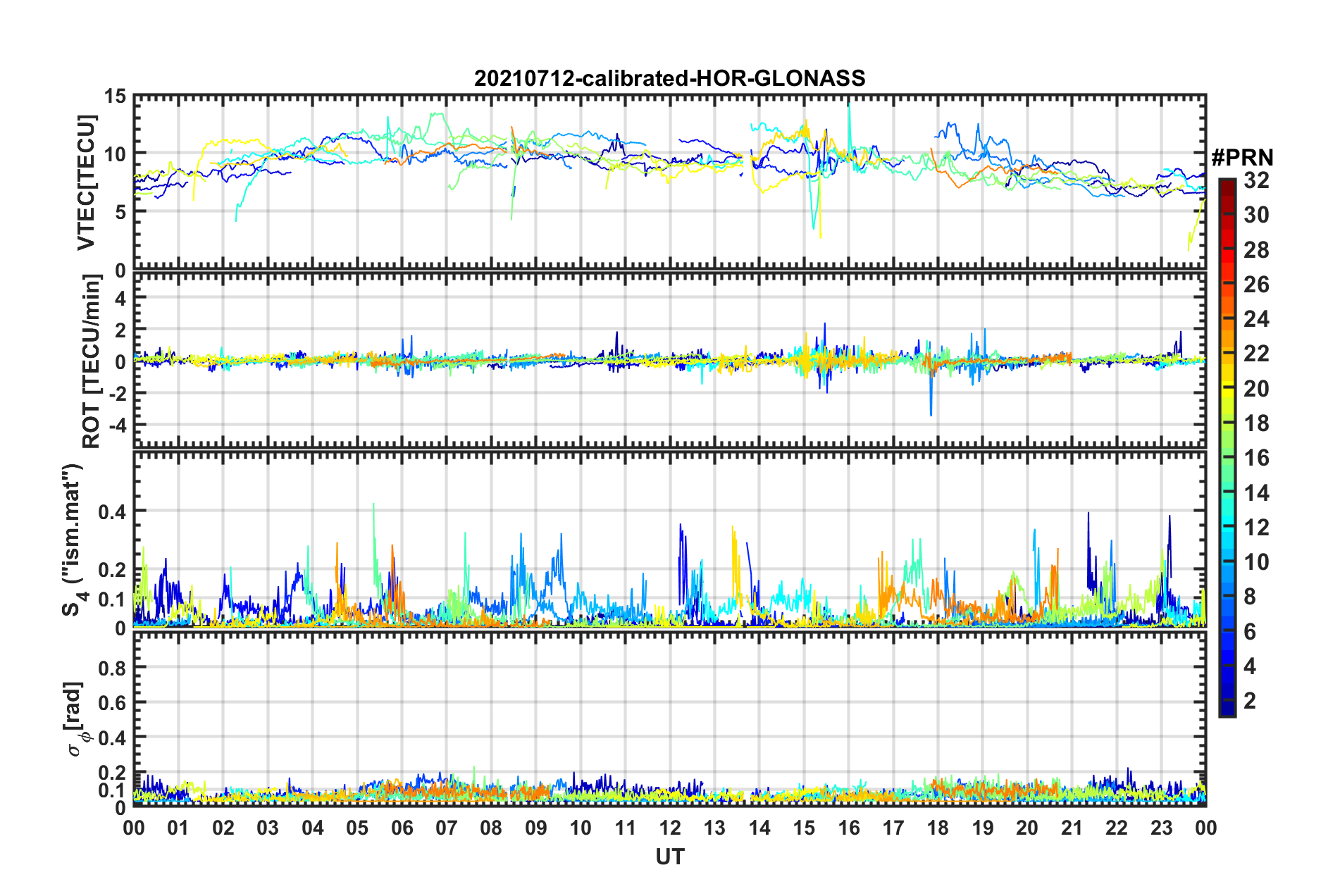Click the VTEC[TECU] y-axis label
This screenshot has width=1340, height=896.
(x=87, y=182)
